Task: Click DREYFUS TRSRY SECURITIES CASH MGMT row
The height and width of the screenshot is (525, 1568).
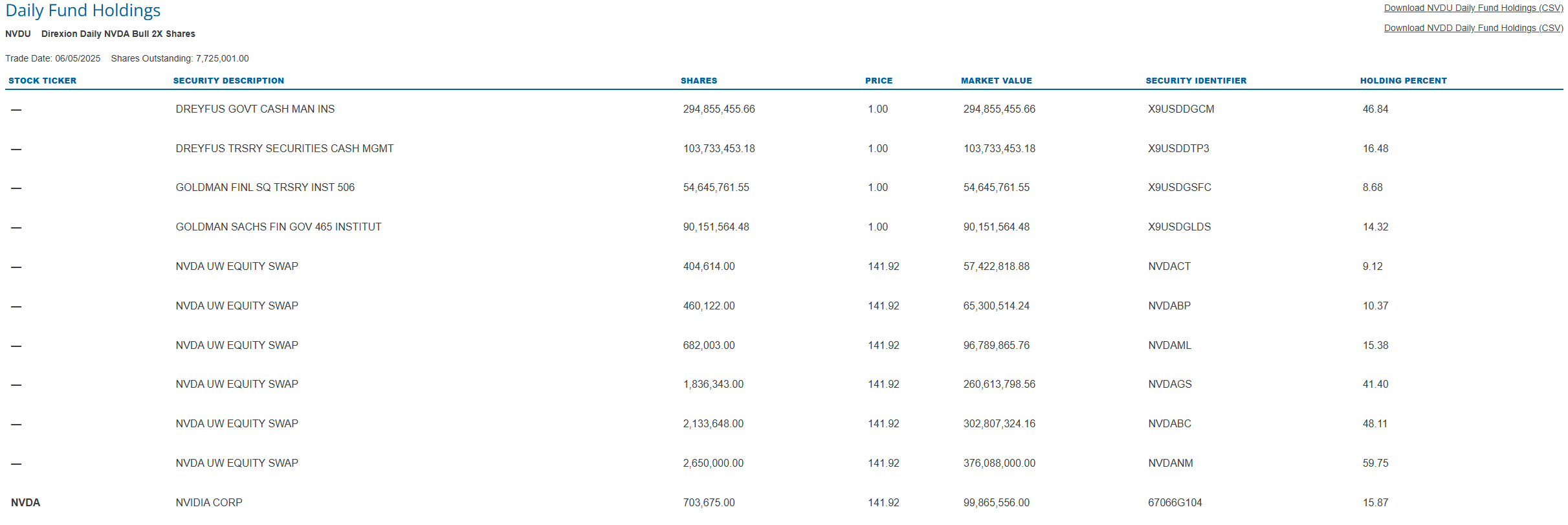Action: tap(284, 149)
